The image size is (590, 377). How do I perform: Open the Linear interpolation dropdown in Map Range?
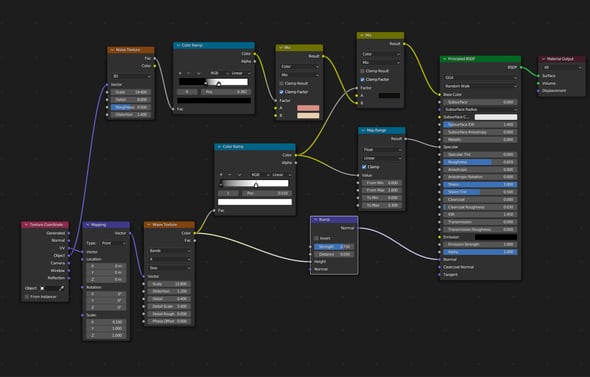tap(382, 158)
